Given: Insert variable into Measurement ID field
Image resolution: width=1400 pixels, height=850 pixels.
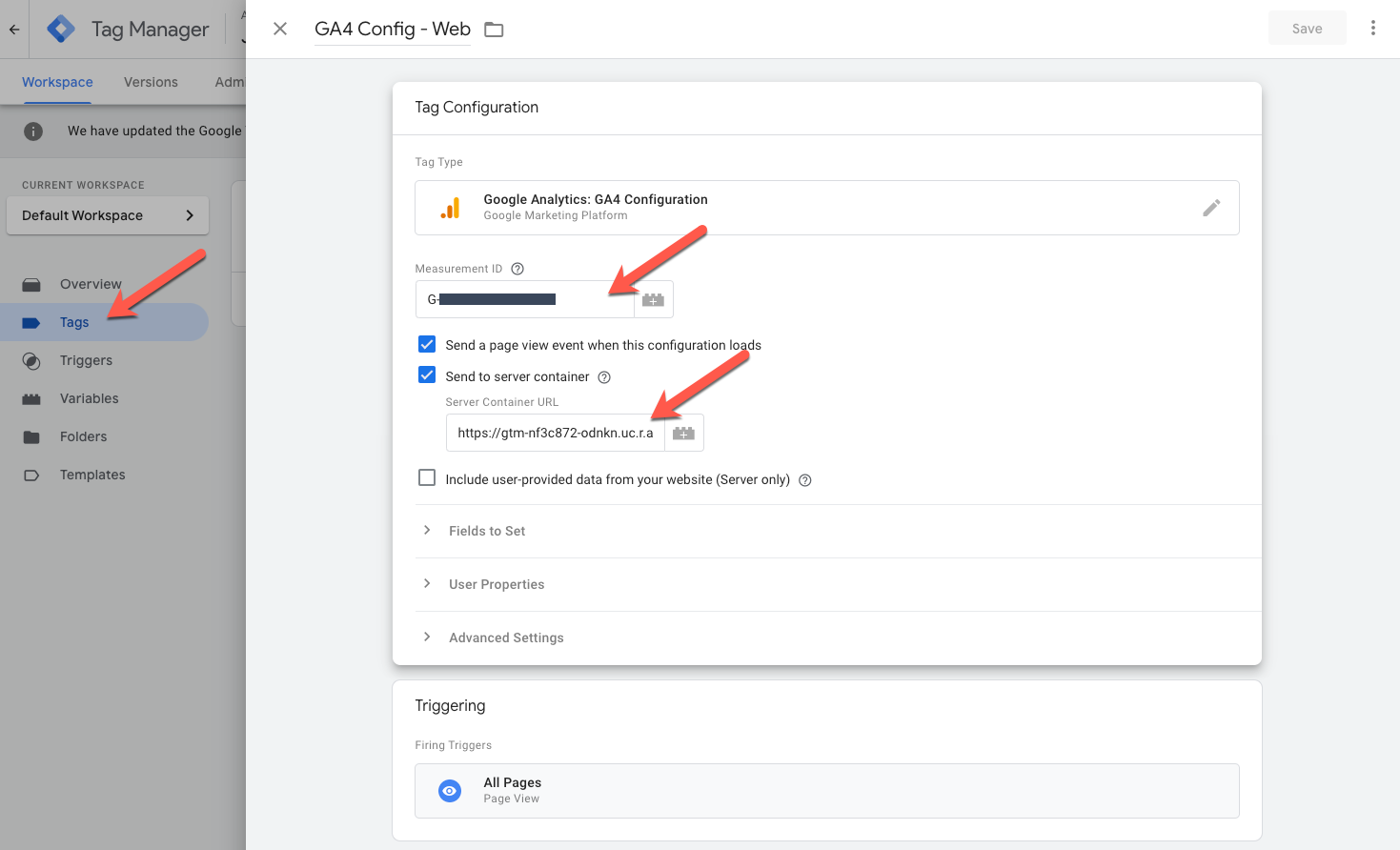Looking at the screenshot, I should click(x=654, y=299).
